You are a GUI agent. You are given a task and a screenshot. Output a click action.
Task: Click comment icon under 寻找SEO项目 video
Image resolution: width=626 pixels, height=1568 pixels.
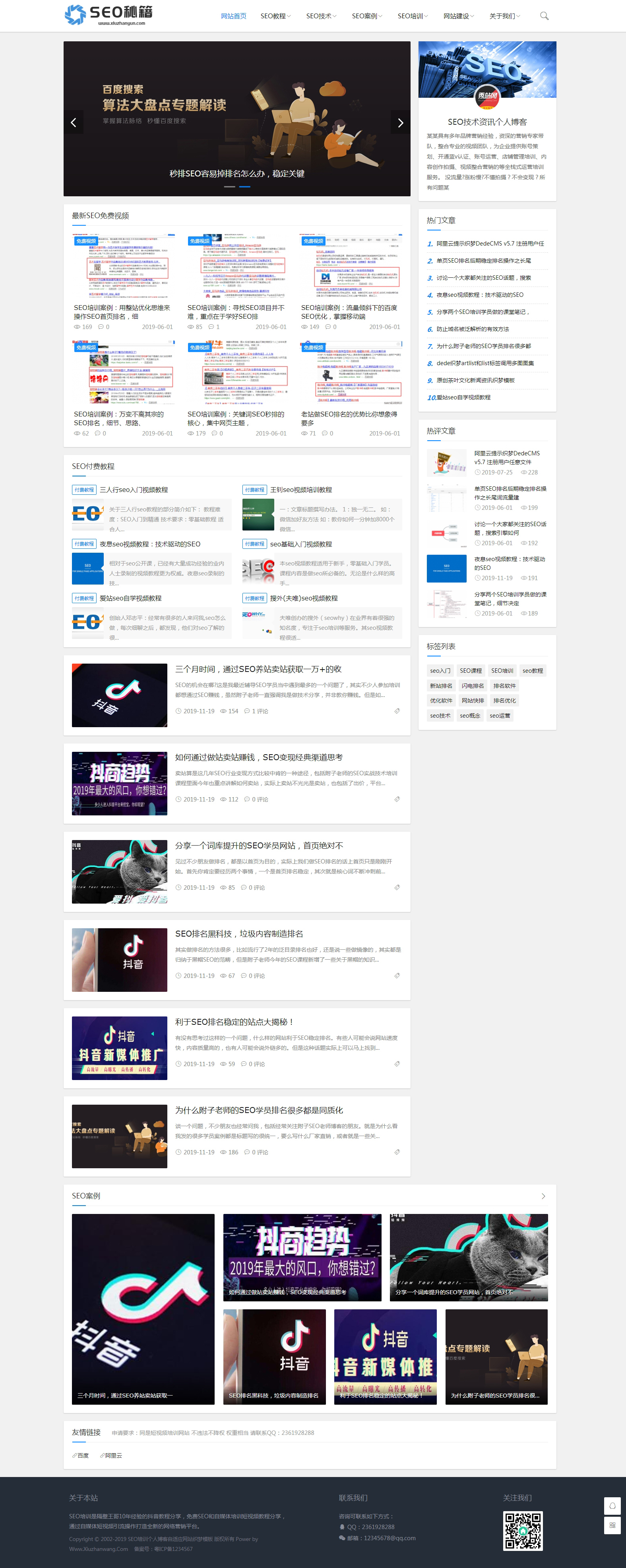click(x=211, y=327)
